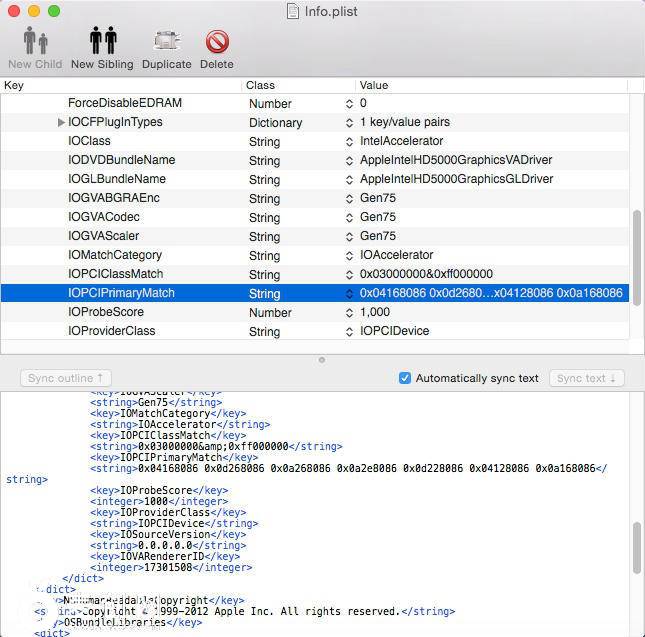Sort by the Key column header
Viewport: 645px width, 637px height.
(120, 86)
